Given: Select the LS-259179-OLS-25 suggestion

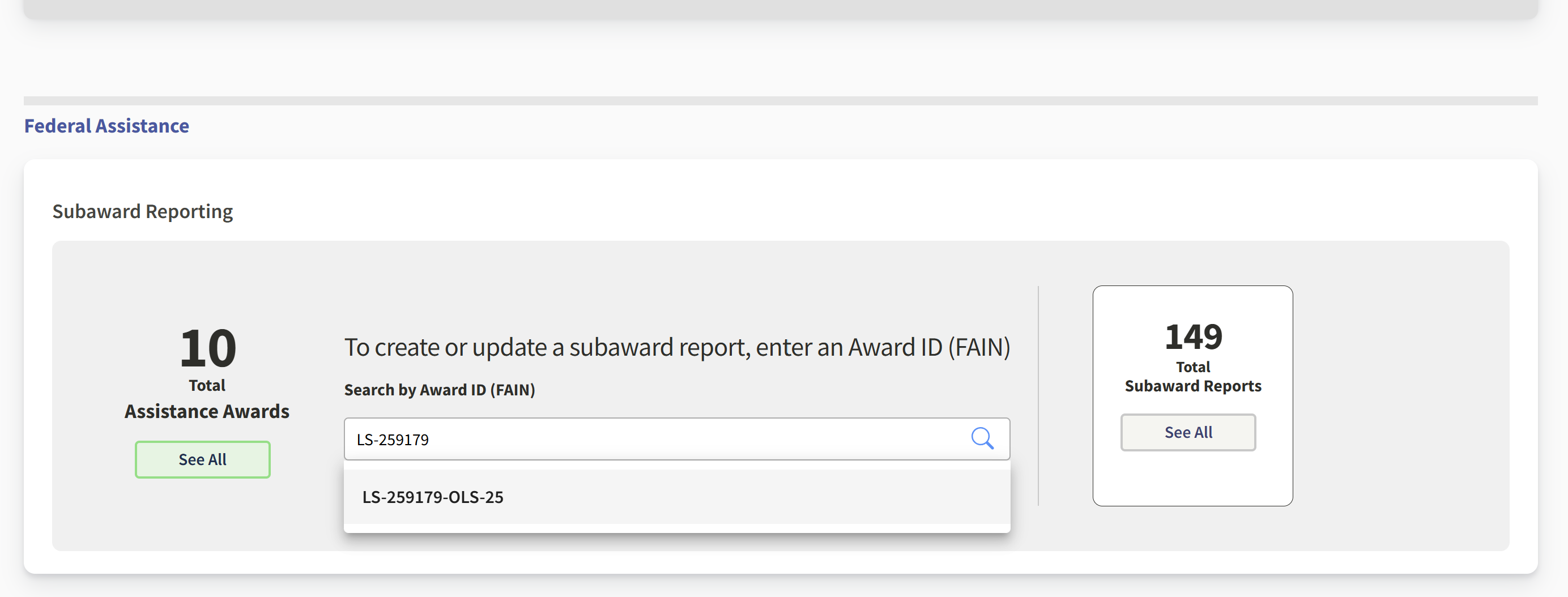Looking at the screenshot, I should coord(433,497).
